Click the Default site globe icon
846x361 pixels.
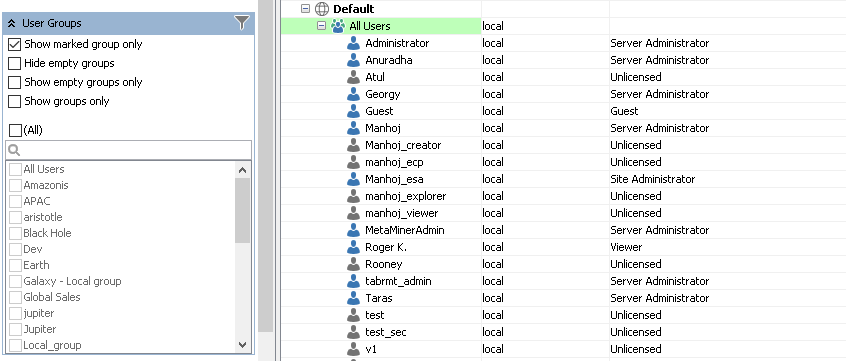322,9
